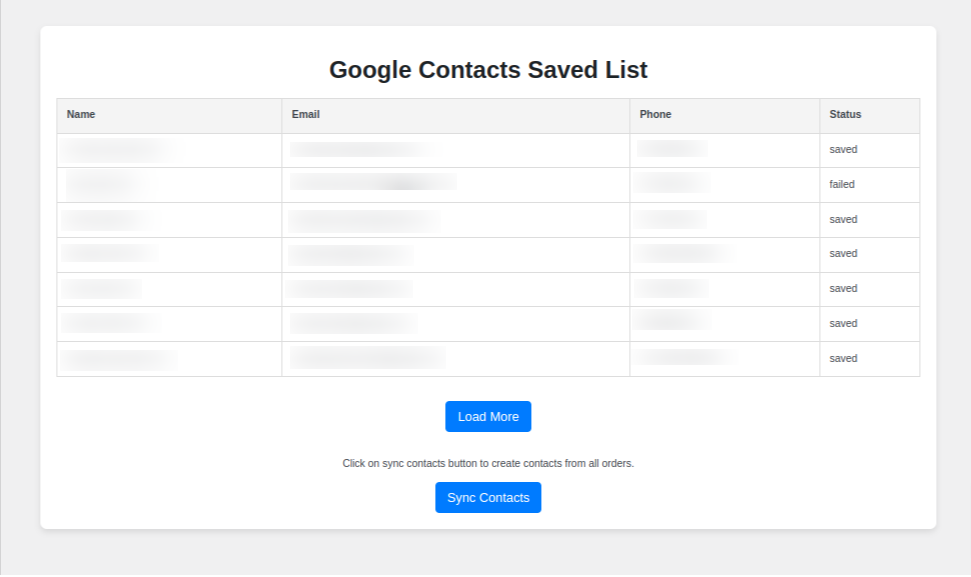Select the "failed" status cell

click(x=842, y=185)
